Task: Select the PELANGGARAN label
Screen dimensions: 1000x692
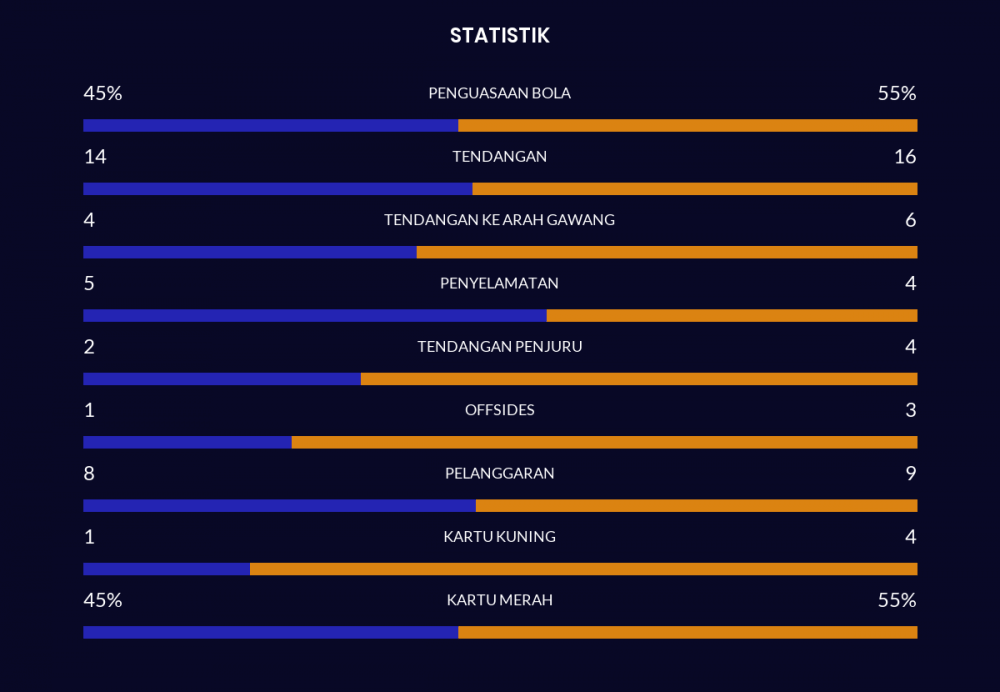Action: pyautogui.click(x=499, y=473)
